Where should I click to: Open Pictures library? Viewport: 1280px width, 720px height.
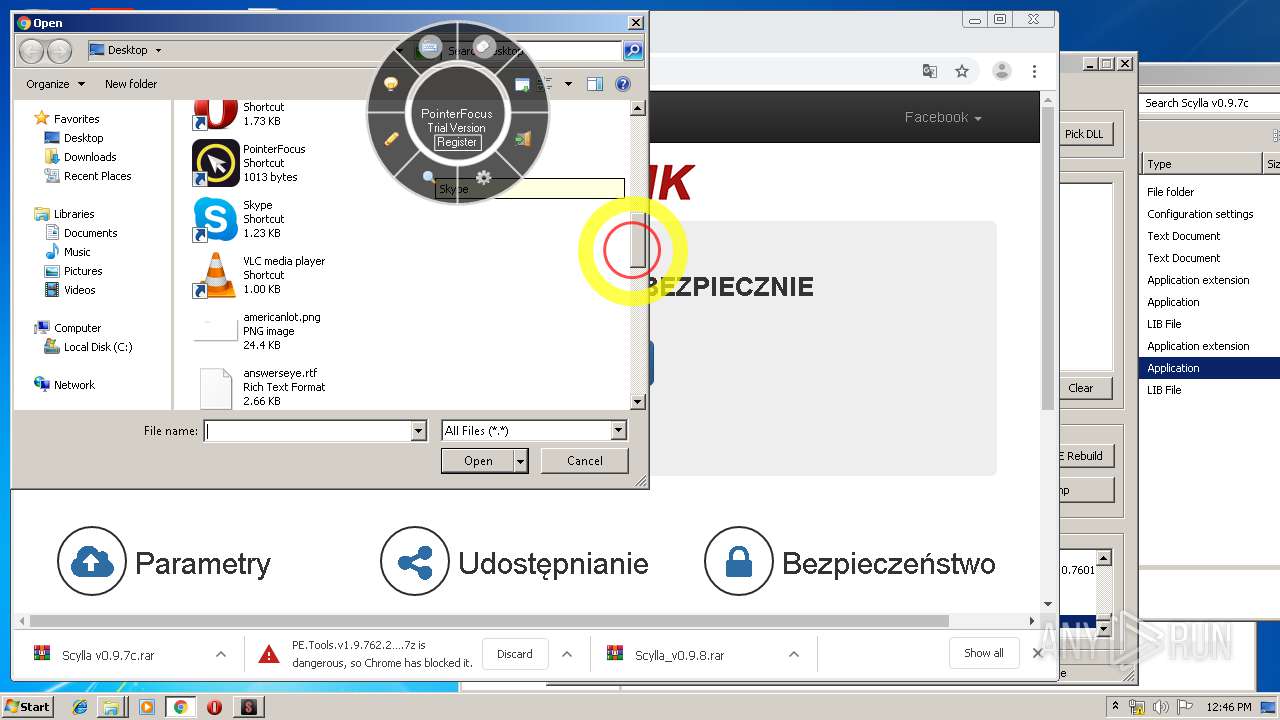[x=83, y=271]
